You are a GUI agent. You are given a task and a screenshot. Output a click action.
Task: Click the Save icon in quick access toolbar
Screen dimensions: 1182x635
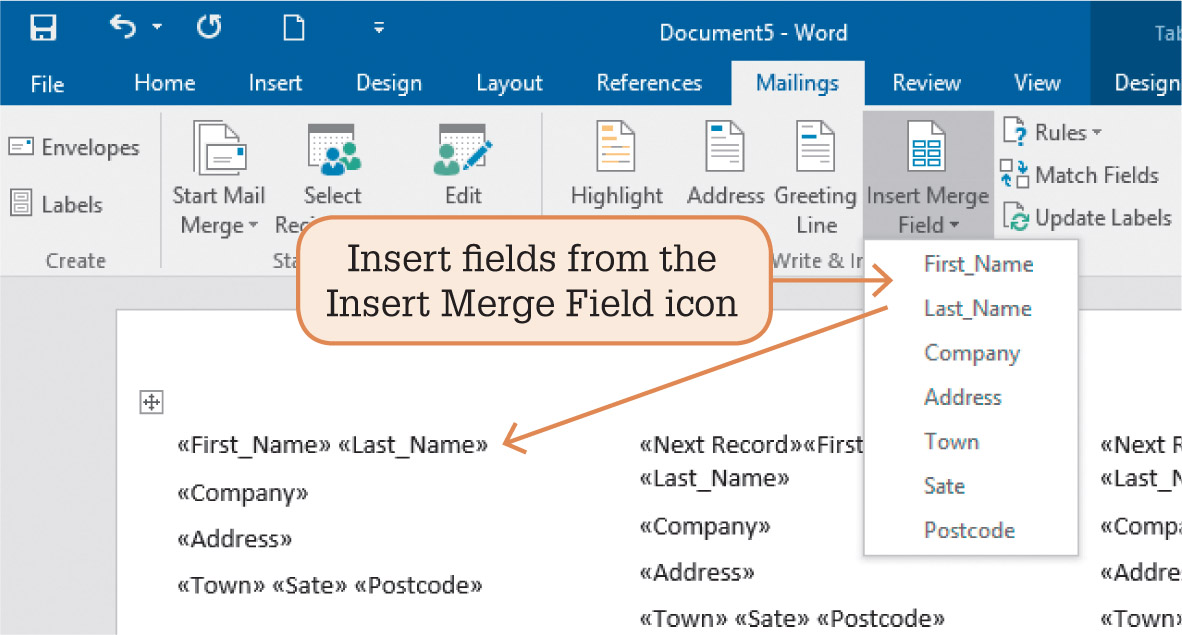click(x=43, y=28)
